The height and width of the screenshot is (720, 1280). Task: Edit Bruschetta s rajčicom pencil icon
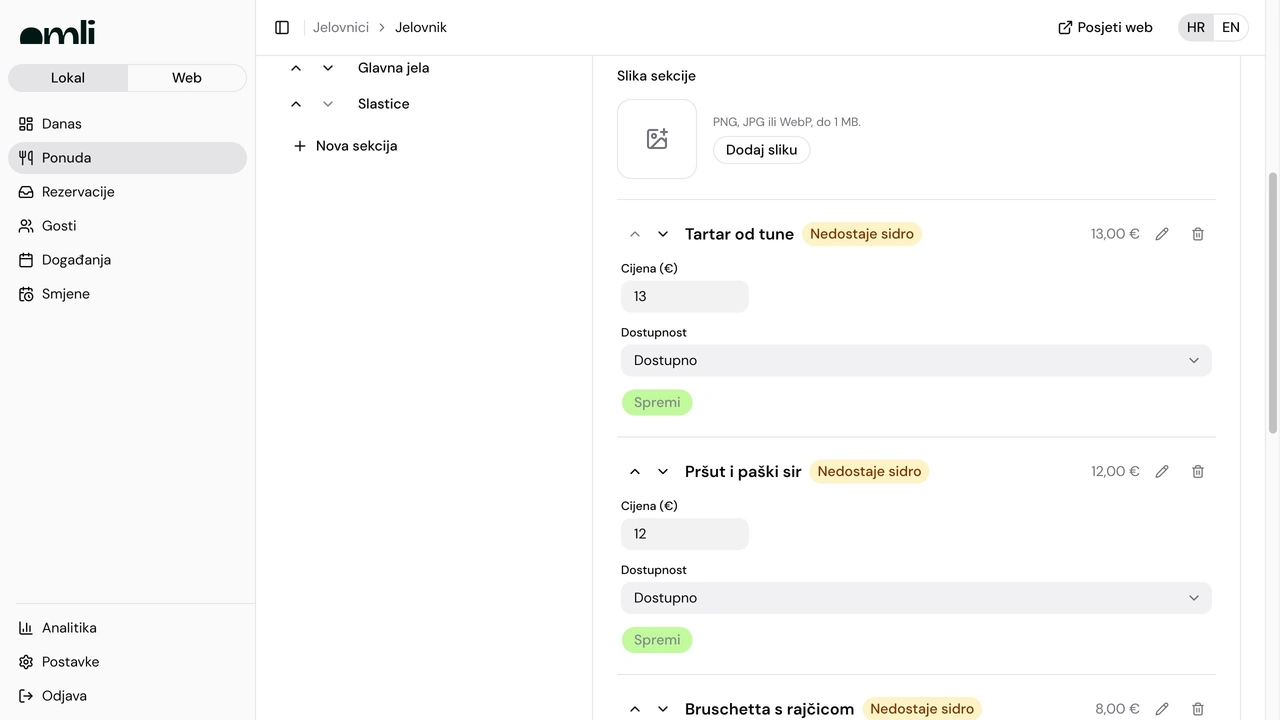point(1162,709)
